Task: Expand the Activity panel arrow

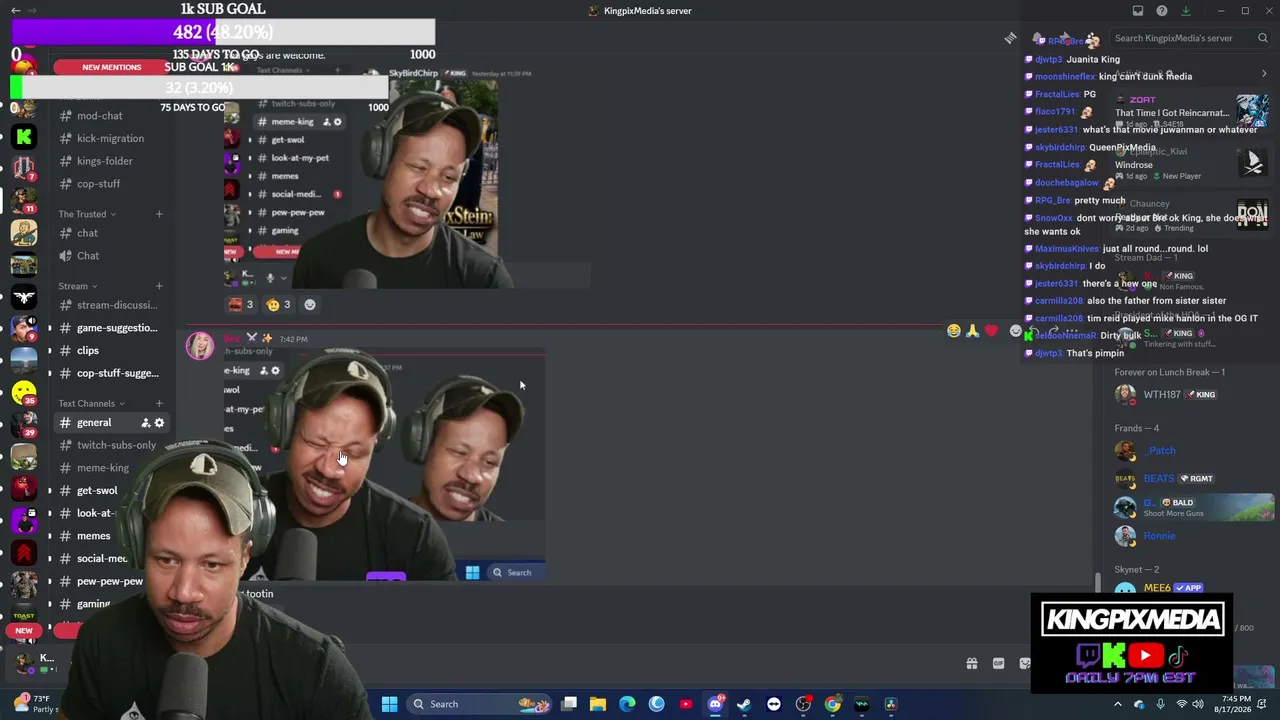Action: point(1264,74)
